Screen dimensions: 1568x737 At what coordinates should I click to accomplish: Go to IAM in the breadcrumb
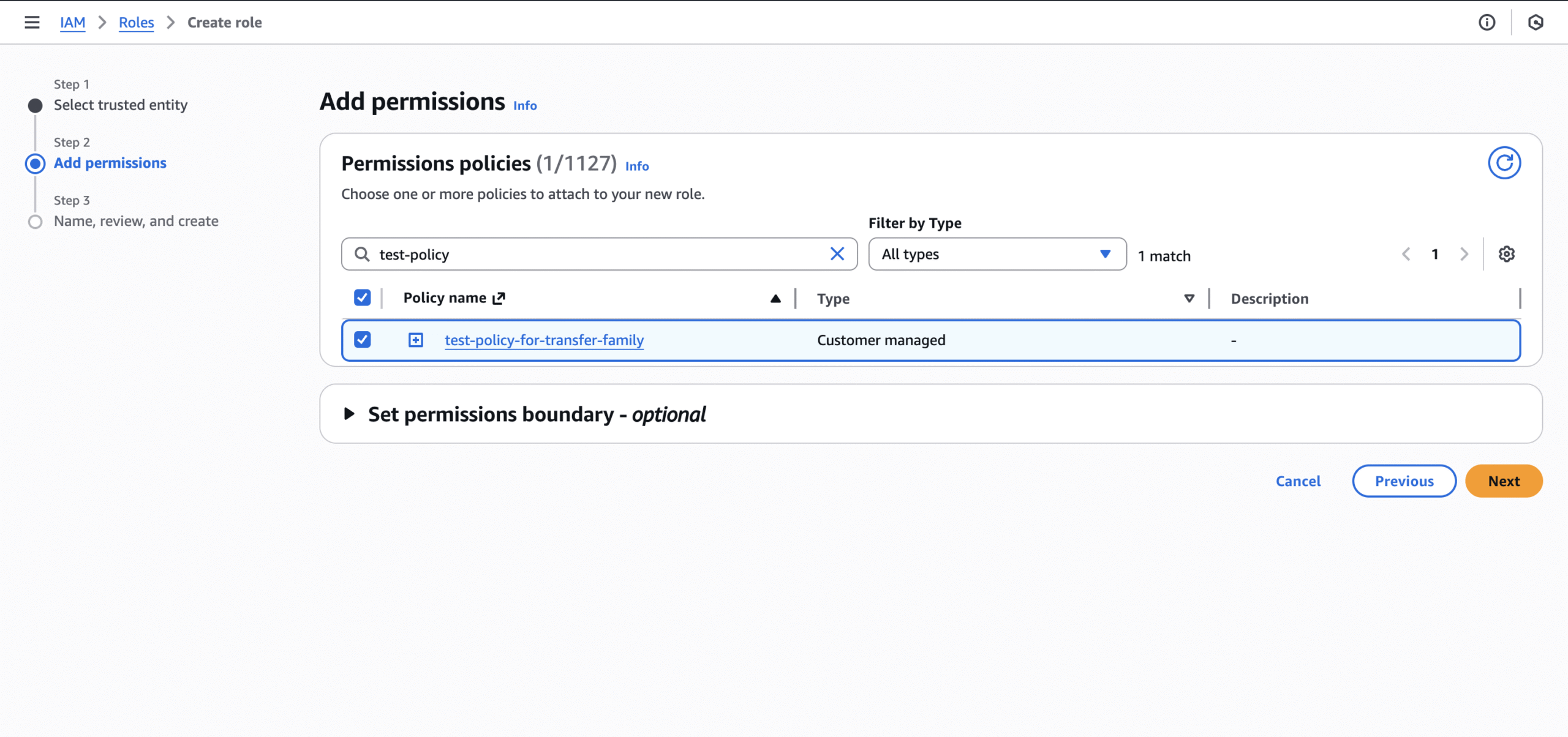pos(72,23)
